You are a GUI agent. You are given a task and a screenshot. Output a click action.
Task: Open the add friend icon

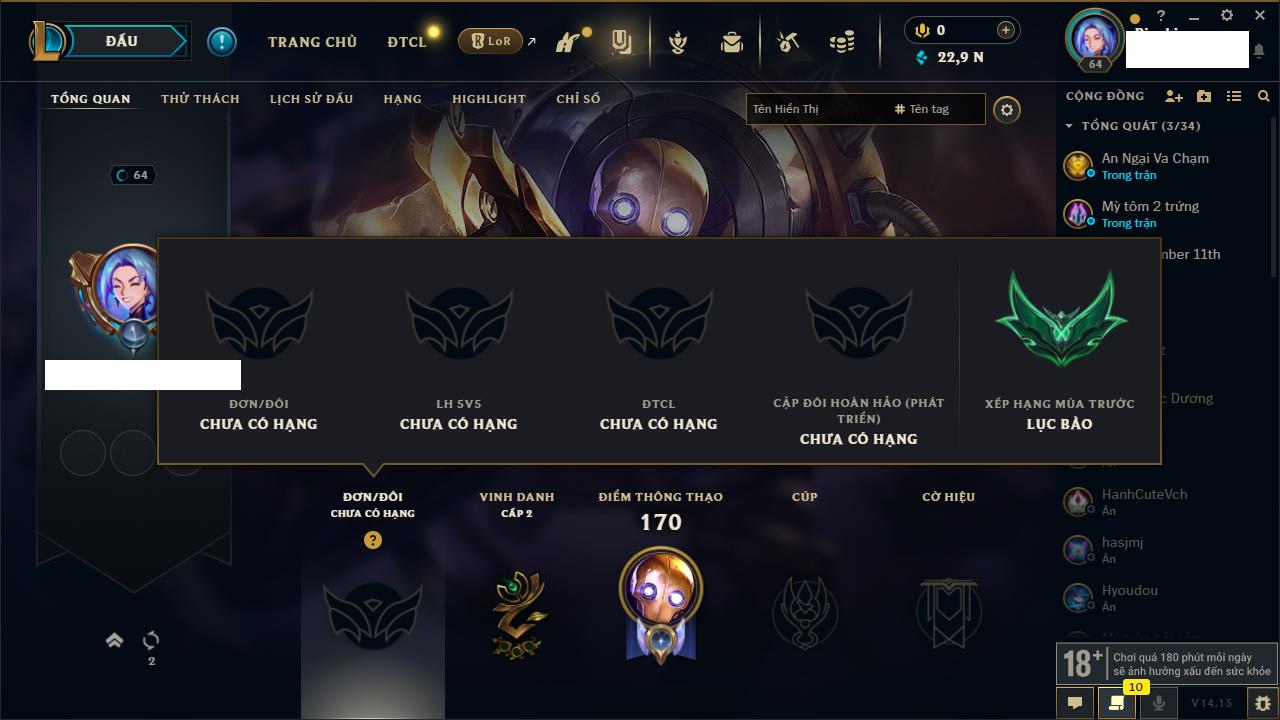point(1174,96)
